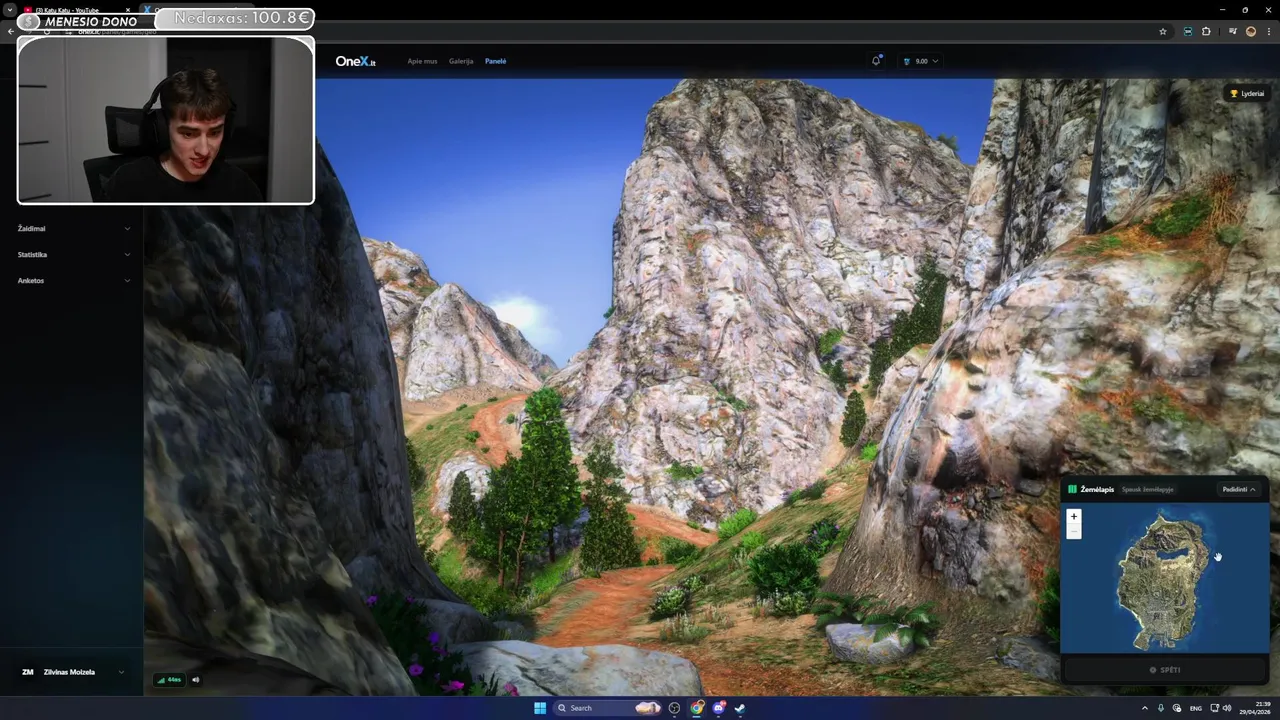Image resolution: width=1280 pixels, height=720 pixels.
Task: Open Discord from the taskbar
Action: [719, 708]
